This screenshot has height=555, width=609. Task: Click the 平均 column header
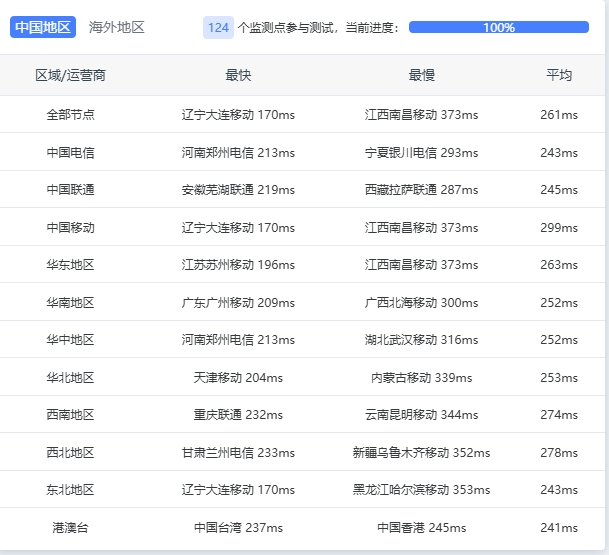click(x=559, y=75)
